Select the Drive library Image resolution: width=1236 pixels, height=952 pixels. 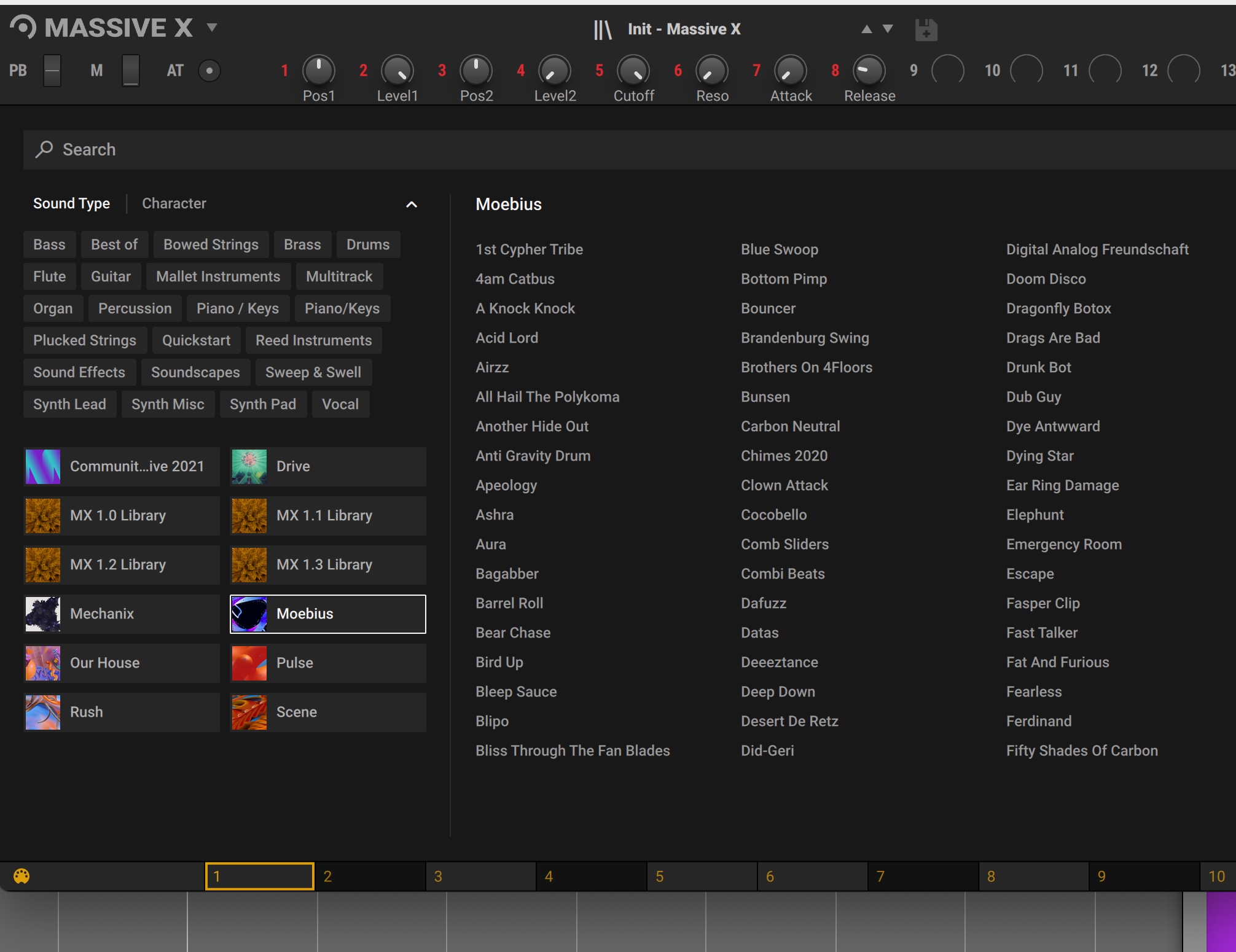point(328,467)
